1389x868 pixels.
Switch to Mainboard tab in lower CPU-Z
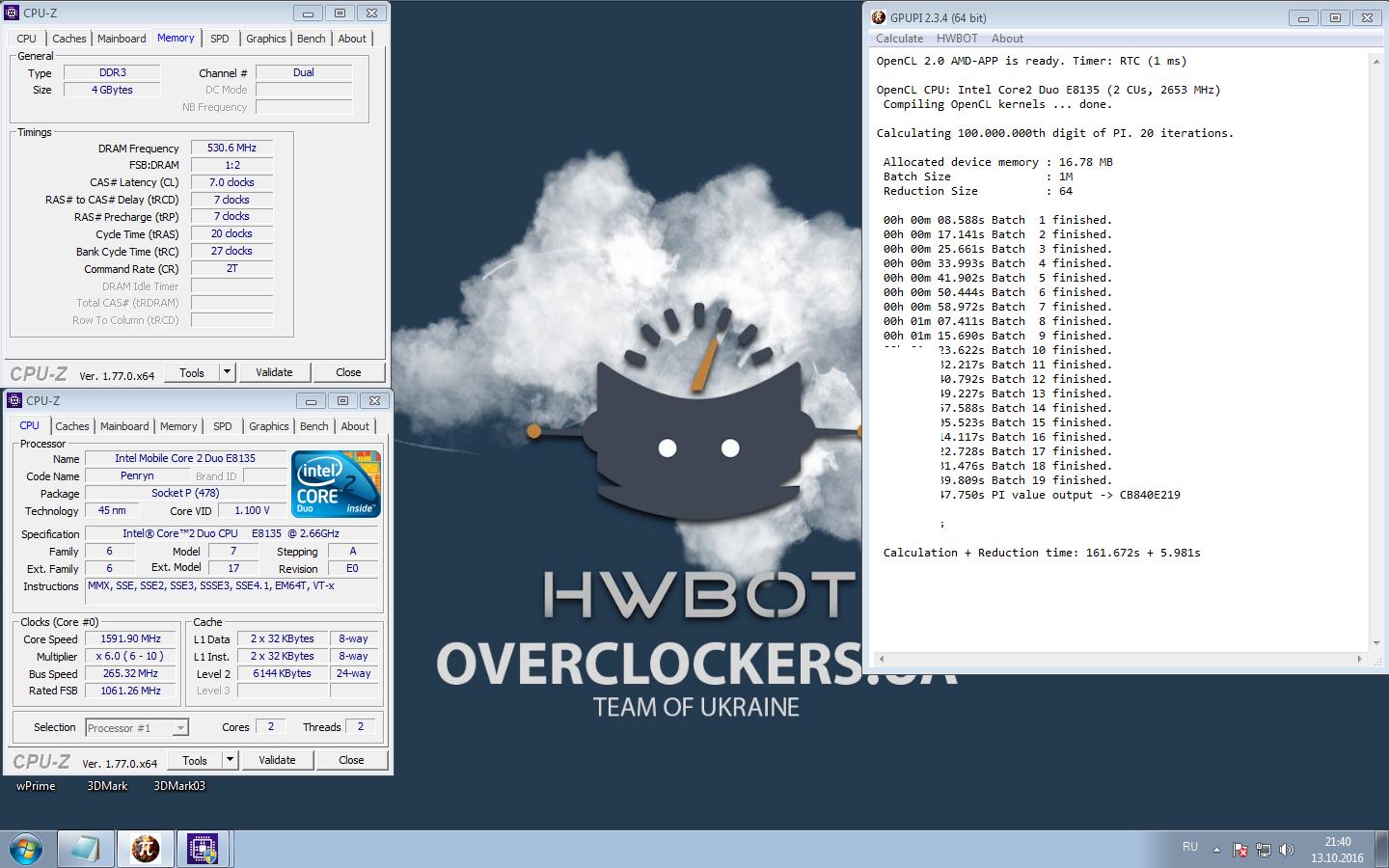[x=124, y=426]
